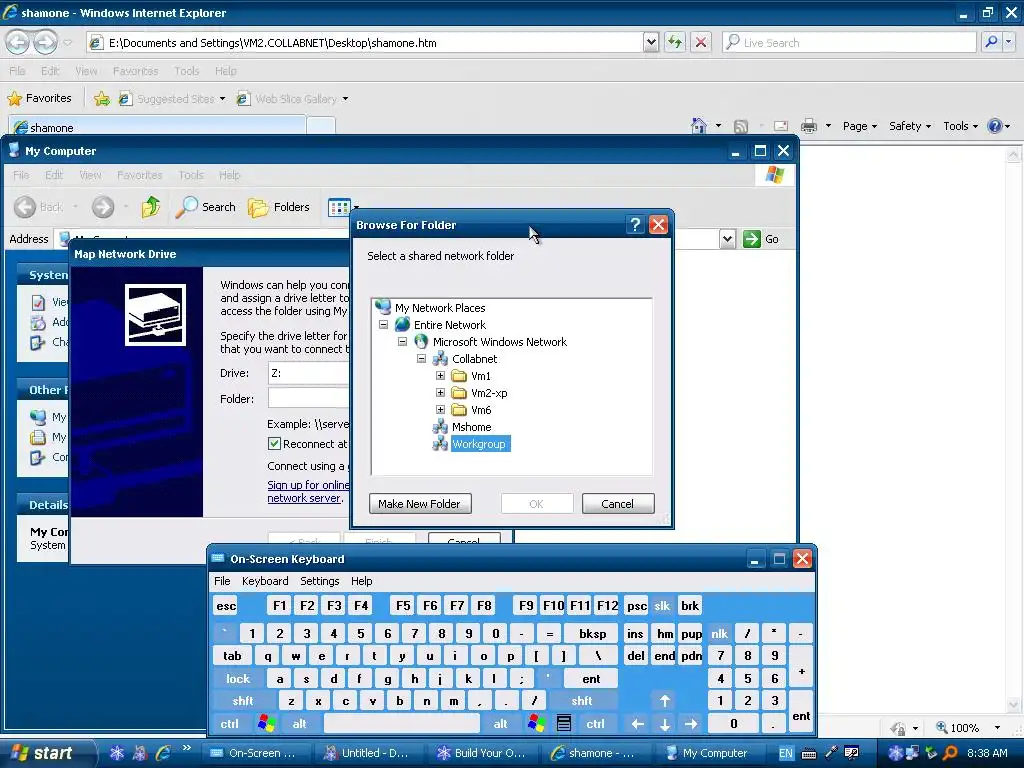Image resolution: width=1024 pixels, height=768 pixels.
Task: Click the IE Home icon
Action: point(699,125)
